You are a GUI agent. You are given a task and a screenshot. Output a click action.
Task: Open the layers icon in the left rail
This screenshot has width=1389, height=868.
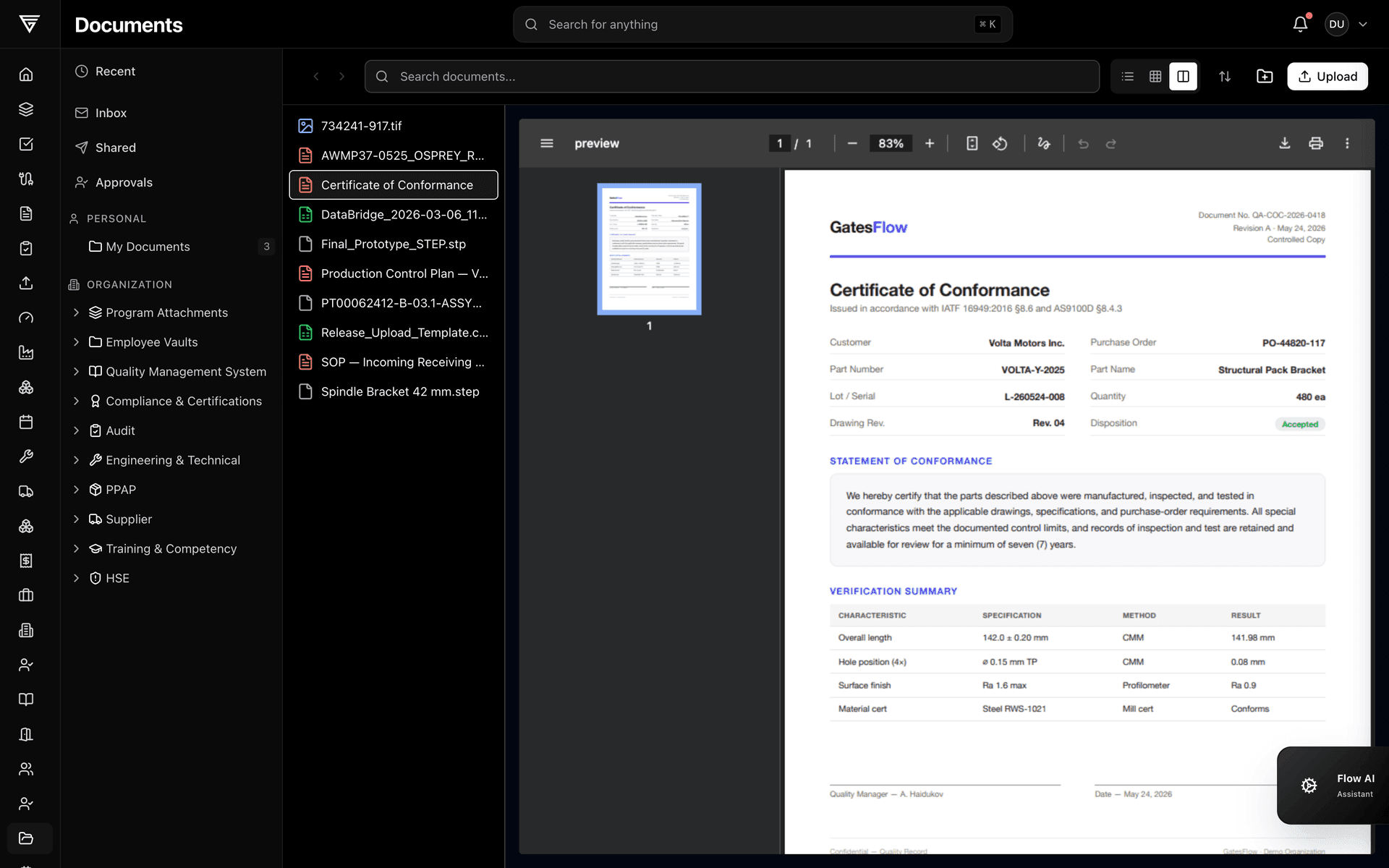pos(26,109)
